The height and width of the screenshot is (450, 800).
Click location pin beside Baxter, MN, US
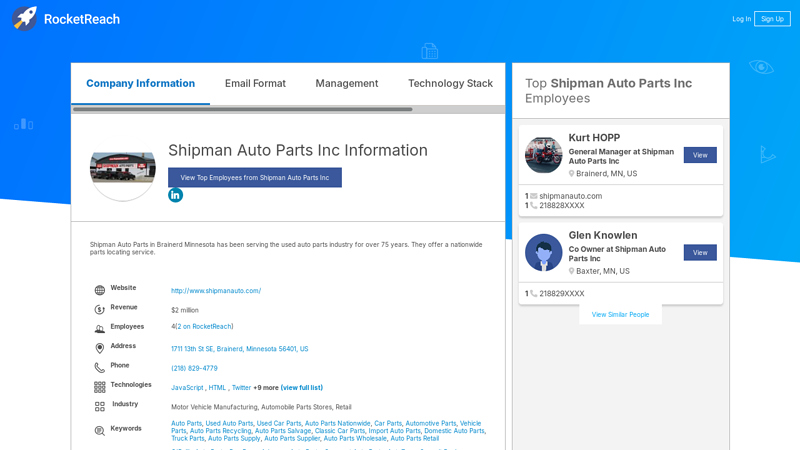(x=571, y=271)
